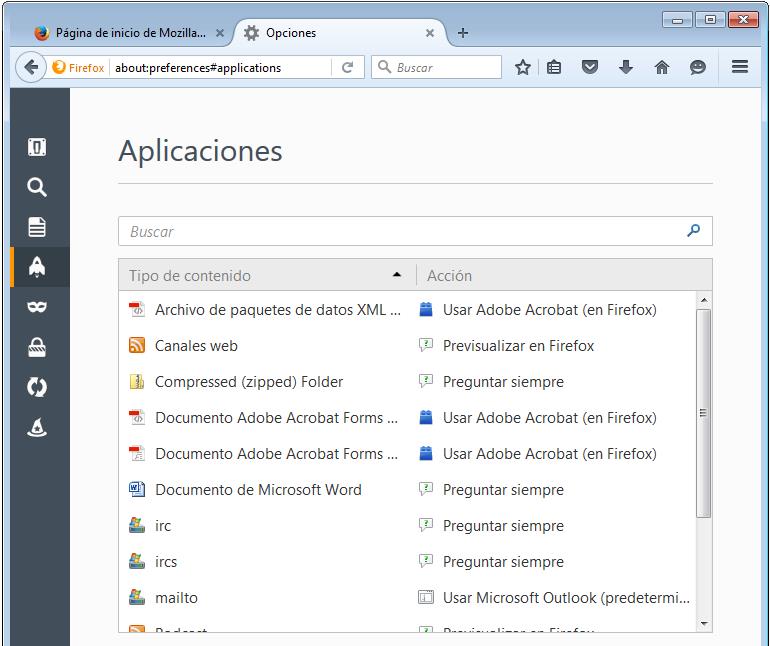Open the General preferences sidebar icon

point(37,148)
